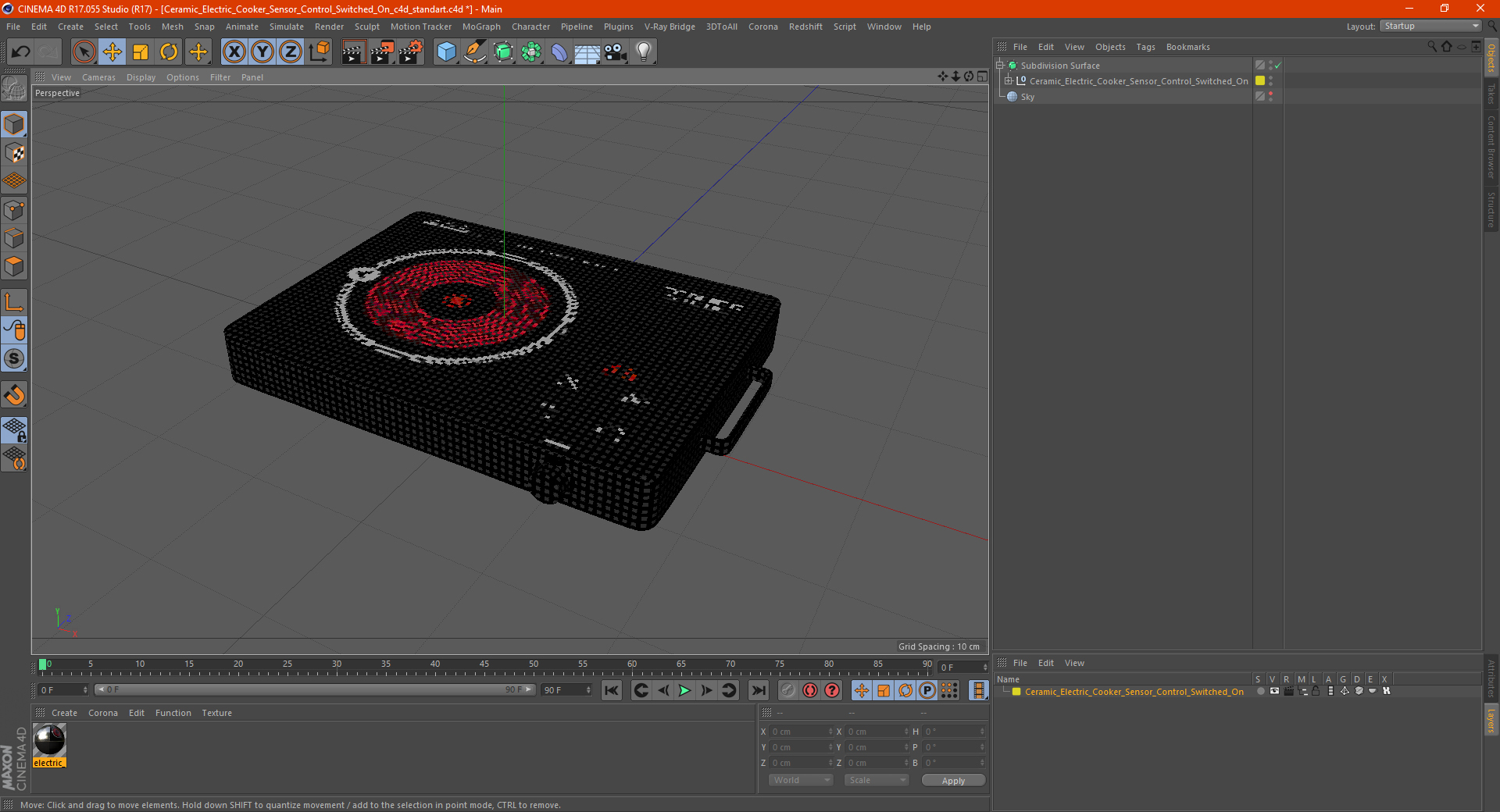The width and height of the screenshot is (1500, 812).
Task: Open Objects panel Tags menu
Action: pos(1145,47)
